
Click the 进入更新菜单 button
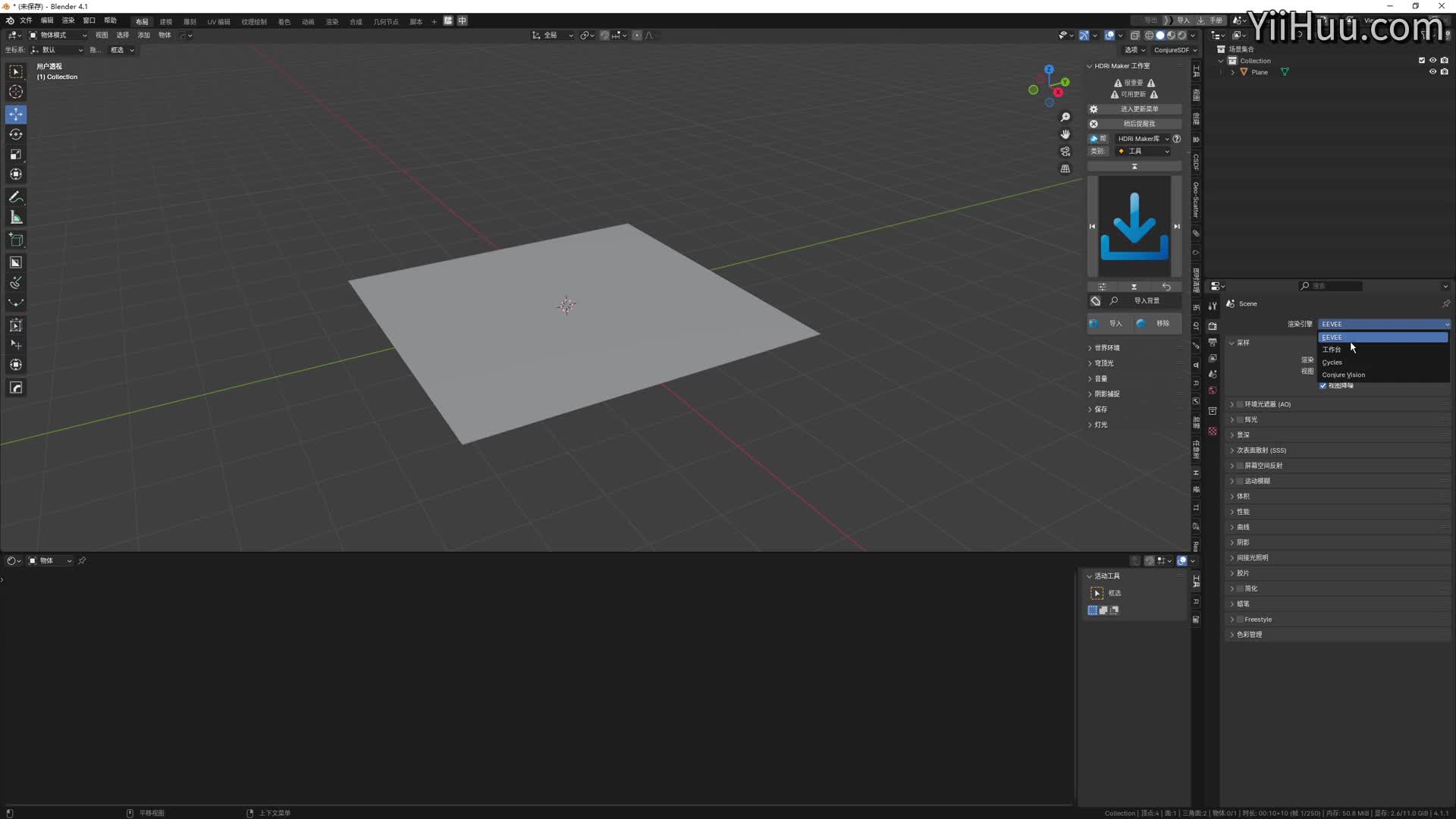tap(1139, 109)
